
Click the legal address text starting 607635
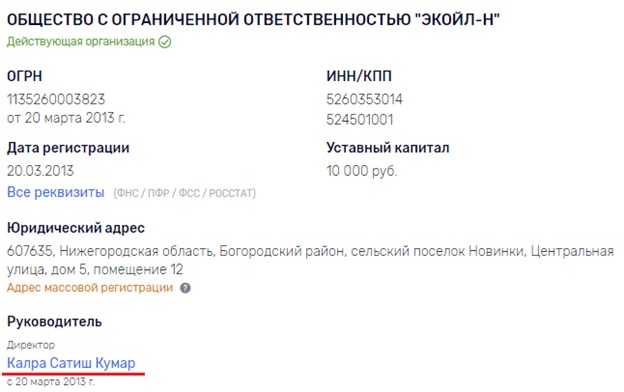pyautogui.click(x=310, y=260)
